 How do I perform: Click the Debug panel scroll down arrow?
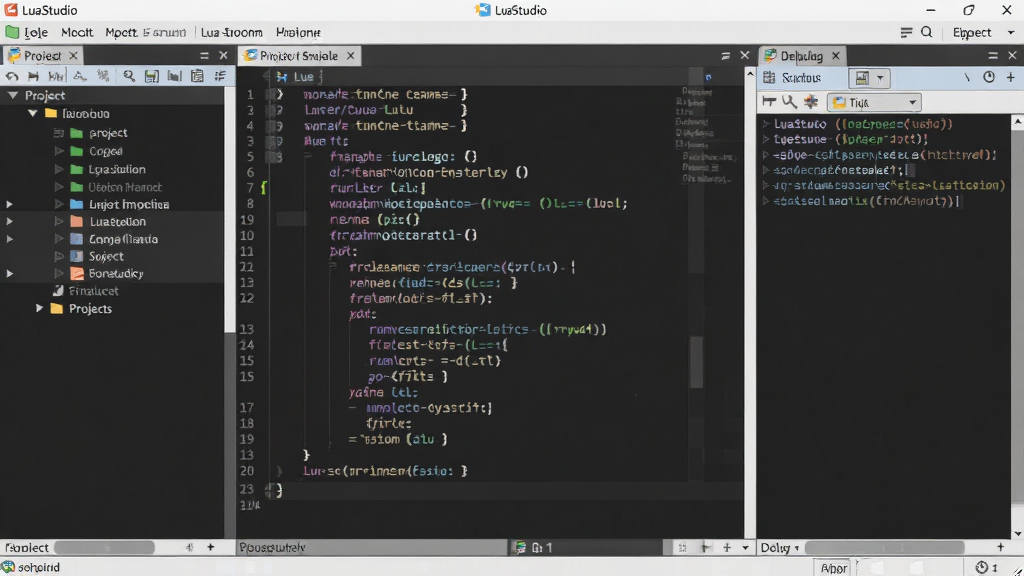1017,533
